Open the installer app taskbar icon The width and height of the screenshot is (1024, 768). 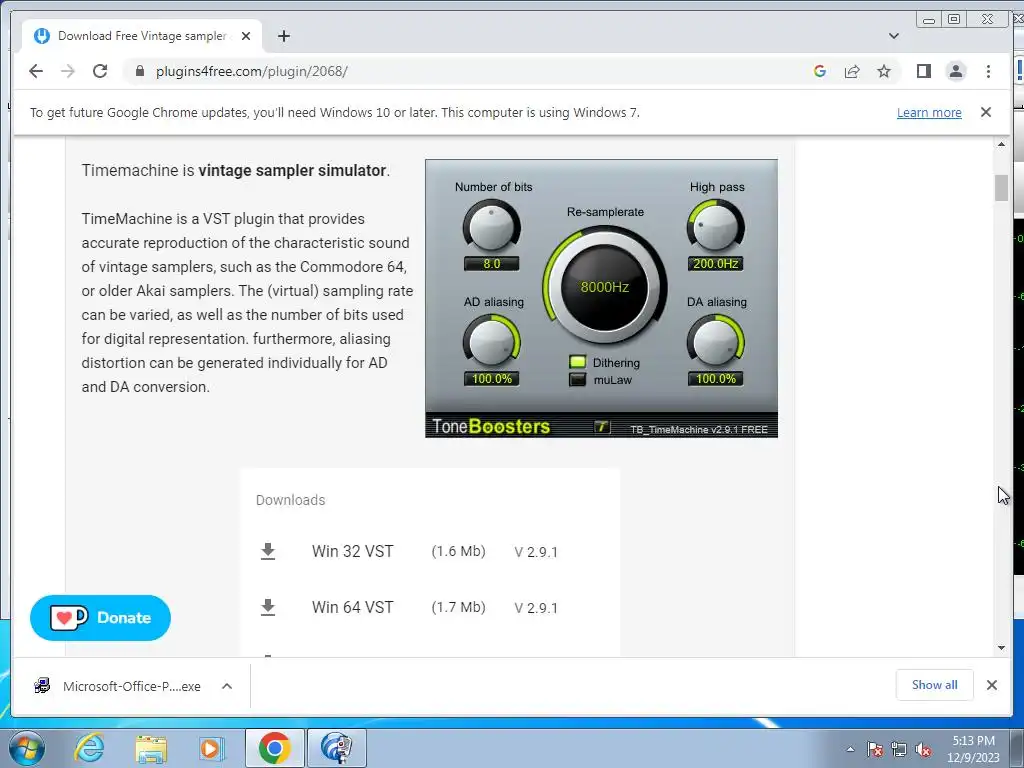coord(337,748)
